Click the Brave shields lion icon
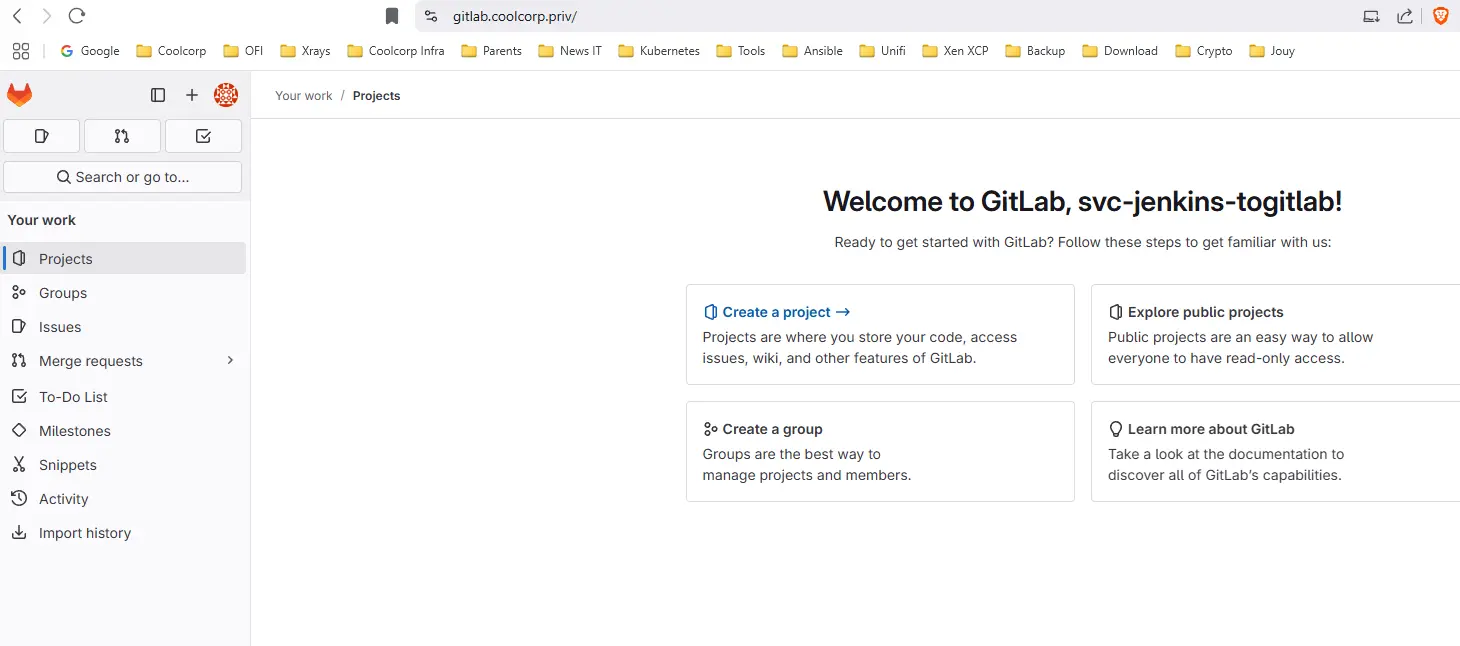The height and width of the screenshot is (646, 1460). 1440,16
